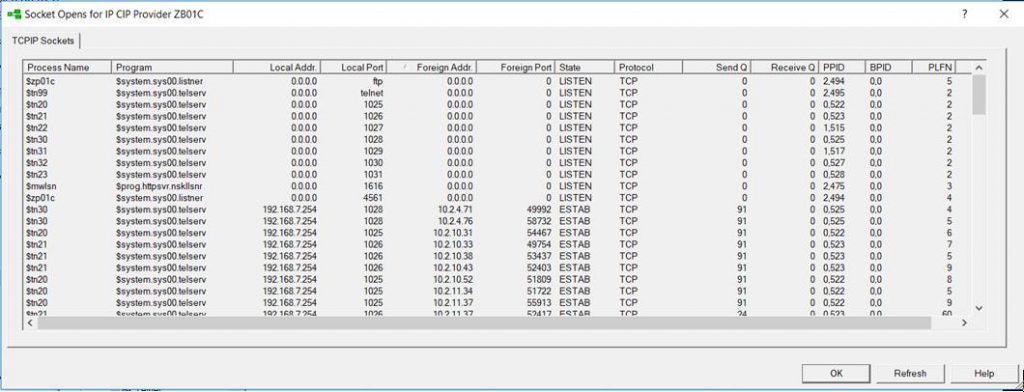
Task: Click PPID value 0,528
Action: (x=834, y=174)
